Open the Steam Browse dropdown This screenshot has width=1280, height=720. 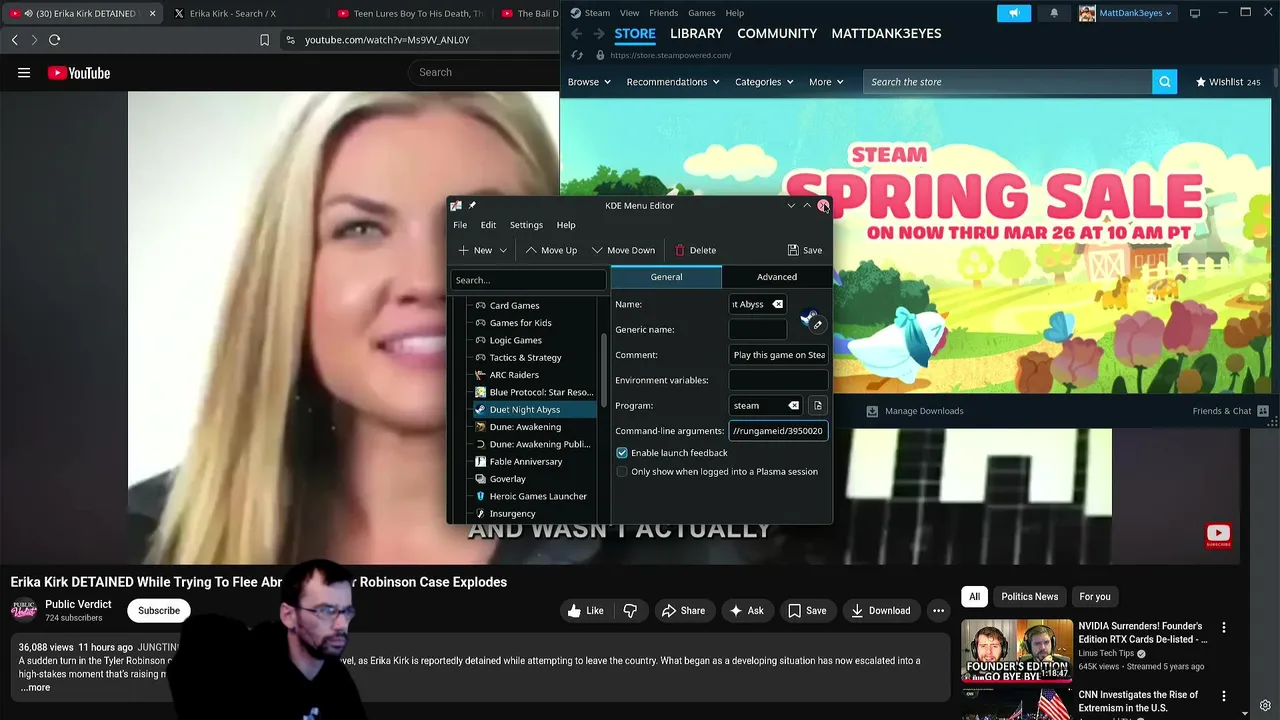(589, 82)
